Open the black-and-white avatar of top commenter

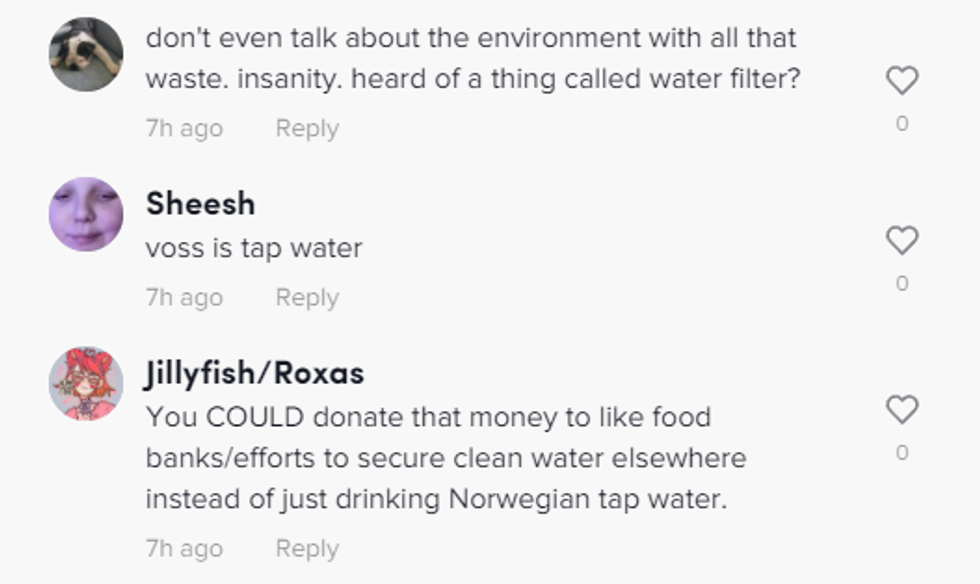coord(86,54)
